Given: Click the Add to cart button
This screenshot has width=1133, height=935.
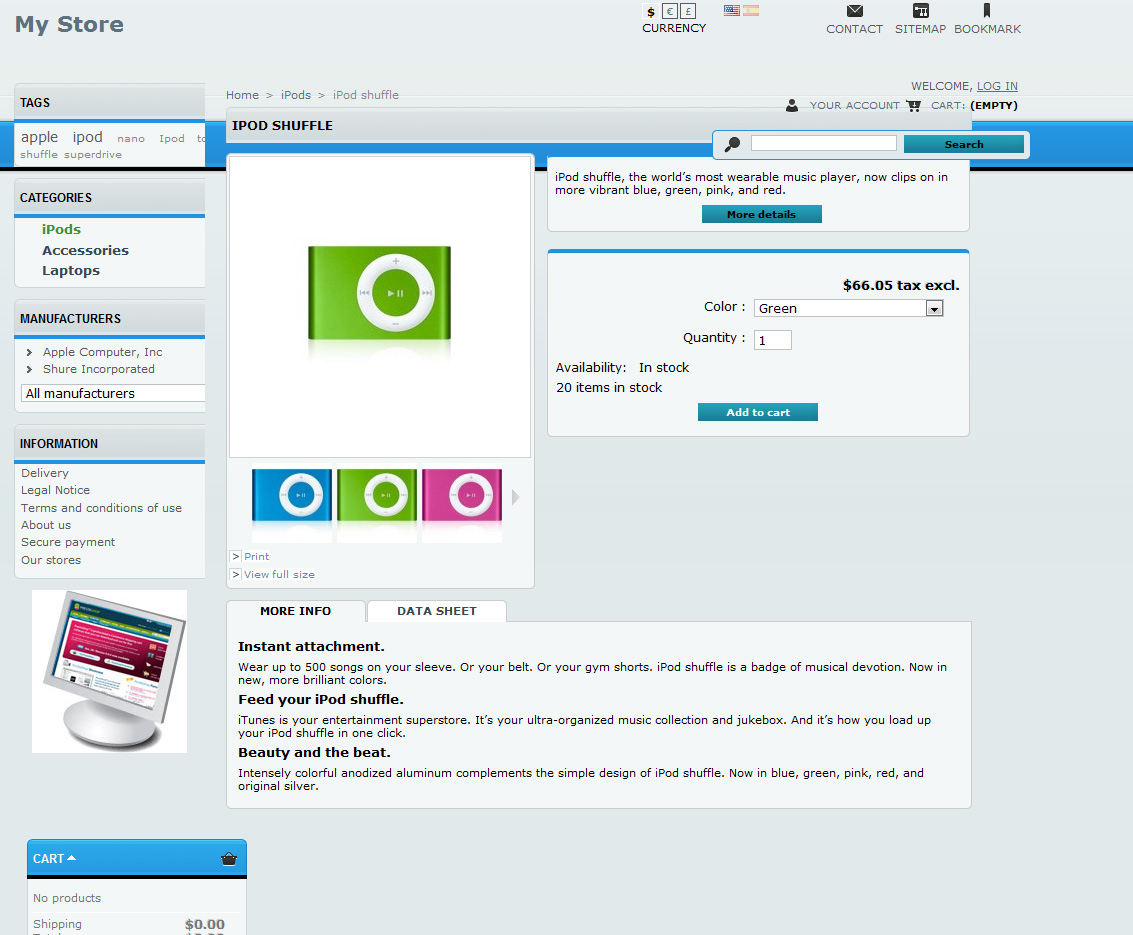Looking at the screenshot, I should pyautogui.click(x=758, y=412).
